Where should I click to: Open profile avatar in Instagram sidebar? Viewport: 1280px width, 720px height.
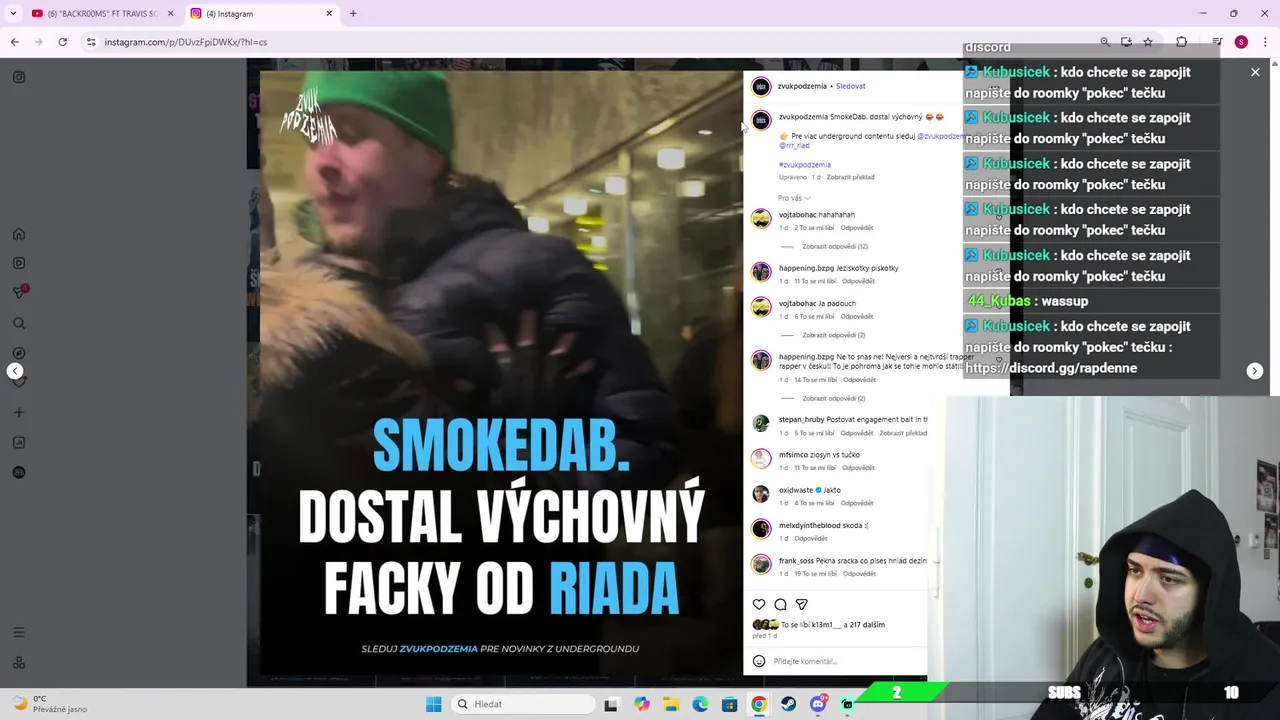coord(19,472)
